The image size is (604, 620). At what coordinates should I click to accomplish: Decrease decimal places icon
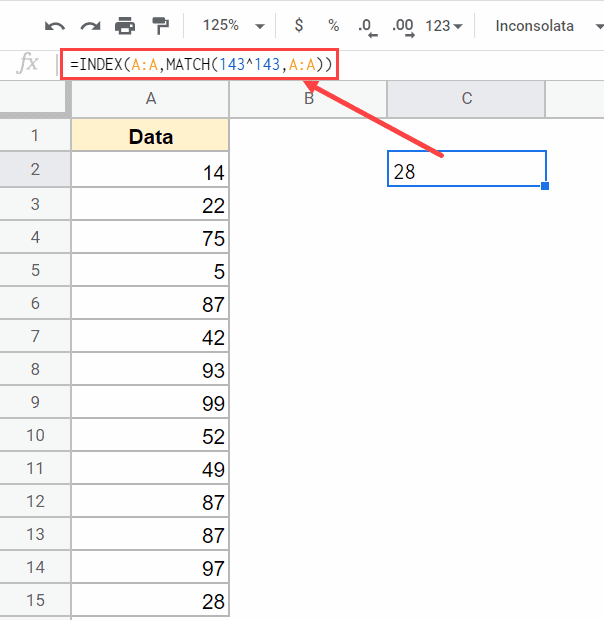pos(368,28)
